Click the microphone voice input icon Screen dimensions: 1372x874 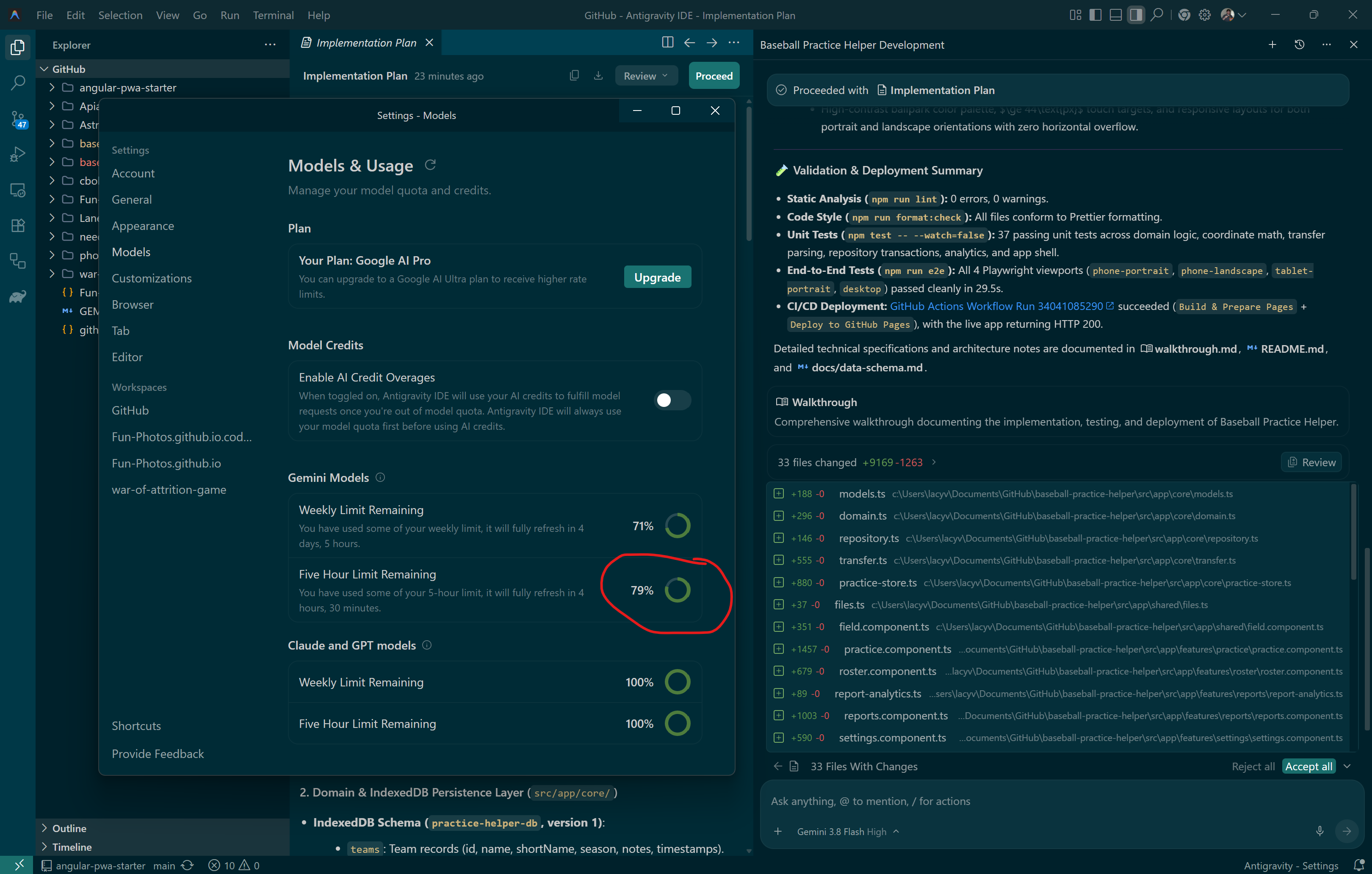(x=1319, y=831)
